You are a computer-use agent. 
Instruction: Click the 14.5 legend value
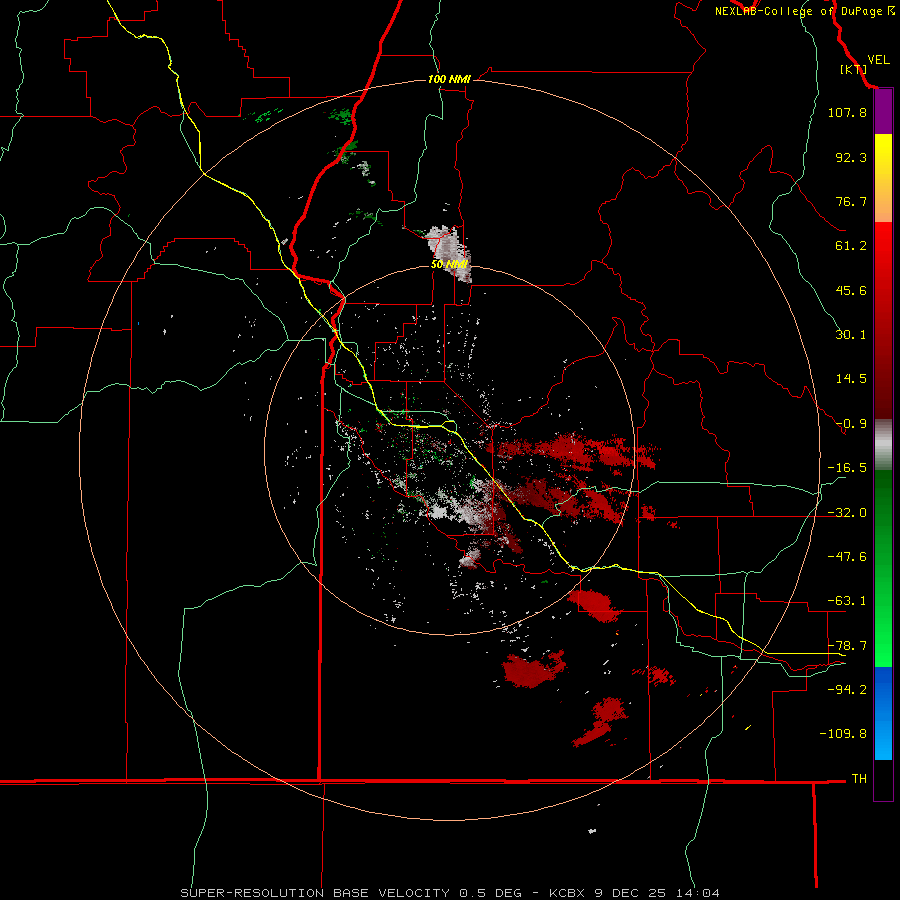click(x=851, y=379)
